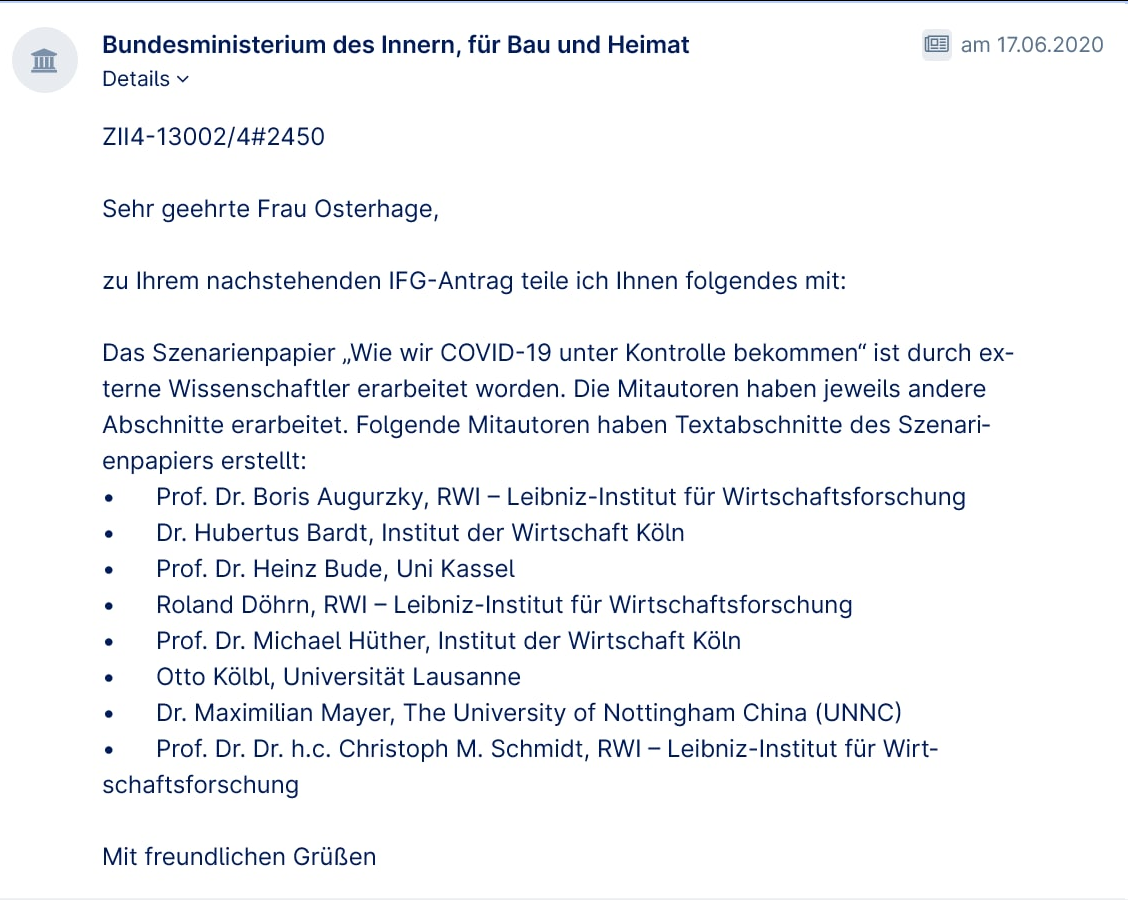The image size is (1128, 900).
Task: Open the Details disclosure label
Action: point(136,79)
